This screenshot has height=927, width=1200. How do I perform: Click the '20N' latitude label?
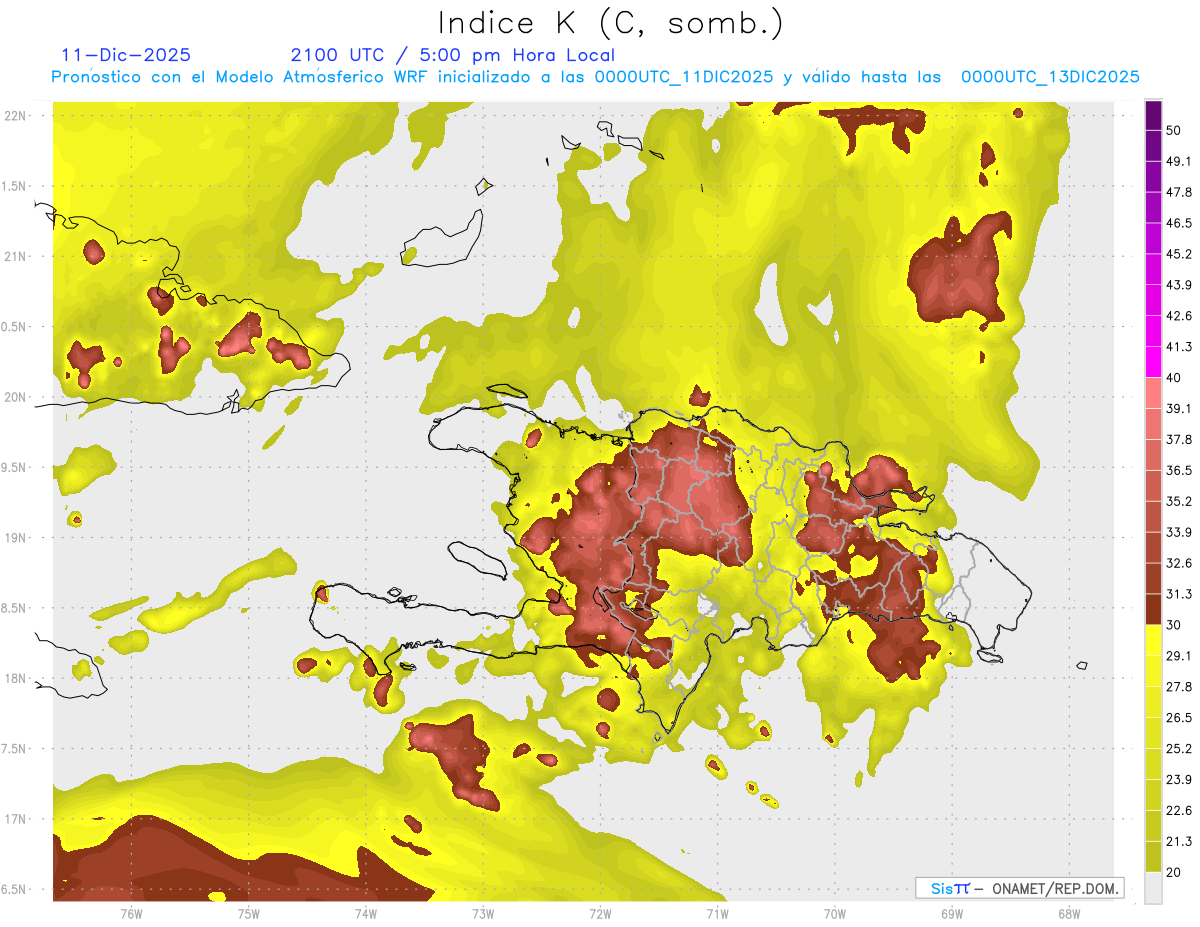[x=16, y=397]
